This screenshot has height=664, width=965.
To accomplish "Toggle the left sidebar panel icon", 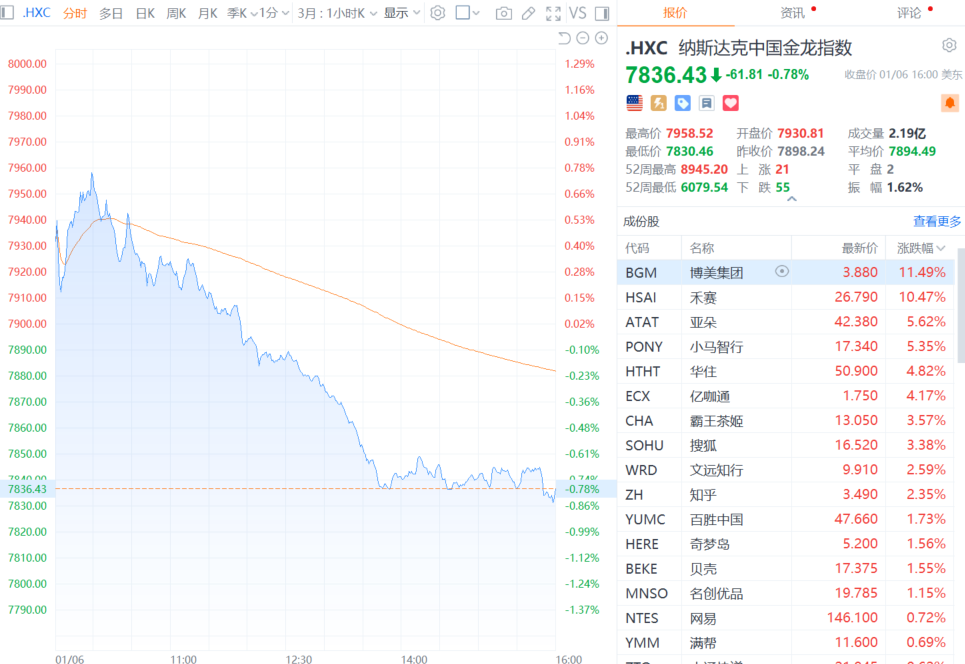I will pyautogui.click(x=7, y=12).
